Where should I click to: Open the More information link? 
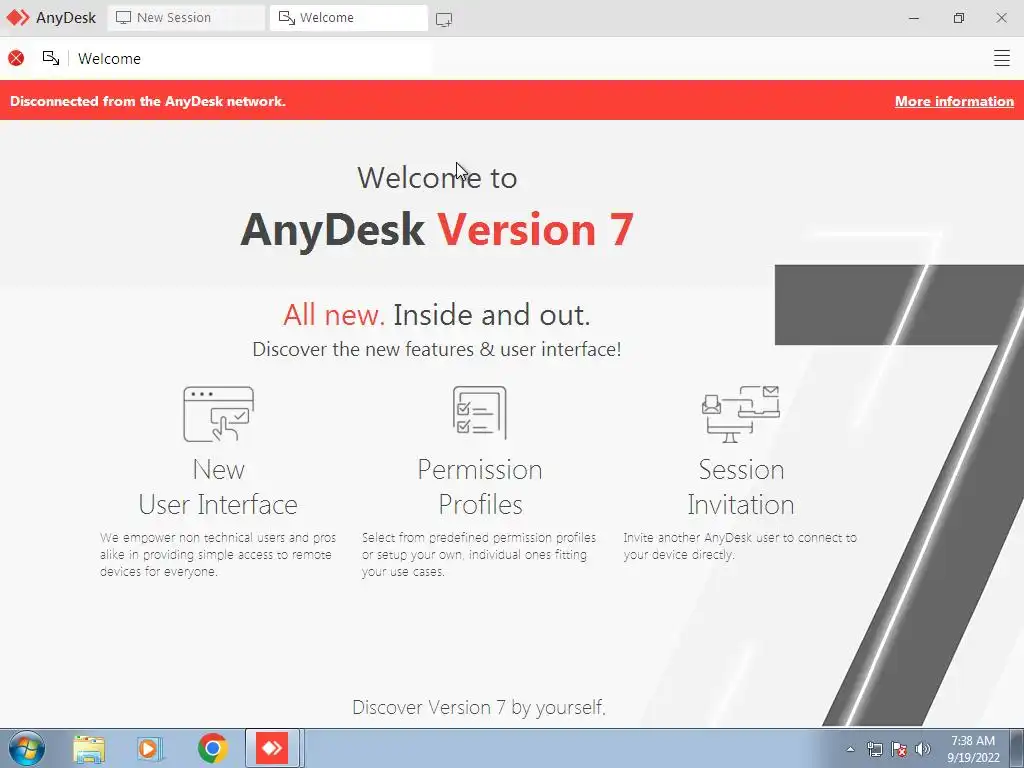coord(954,101)
